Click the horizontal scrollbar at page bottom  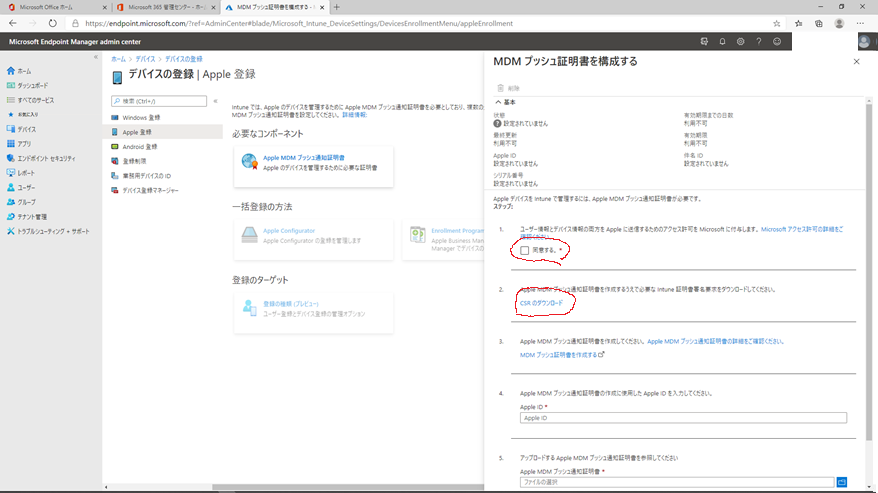(x=348, y=487)
